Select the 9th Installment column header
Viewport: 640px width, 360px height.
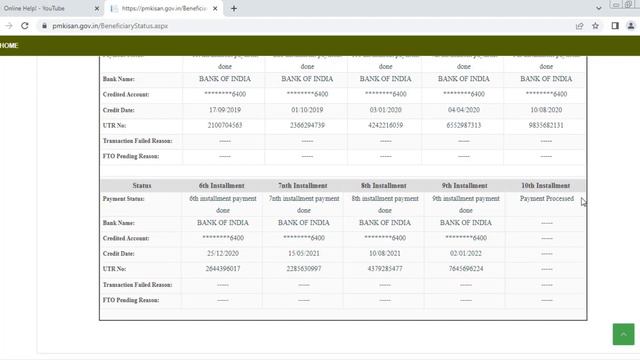(x=464, y=186)
